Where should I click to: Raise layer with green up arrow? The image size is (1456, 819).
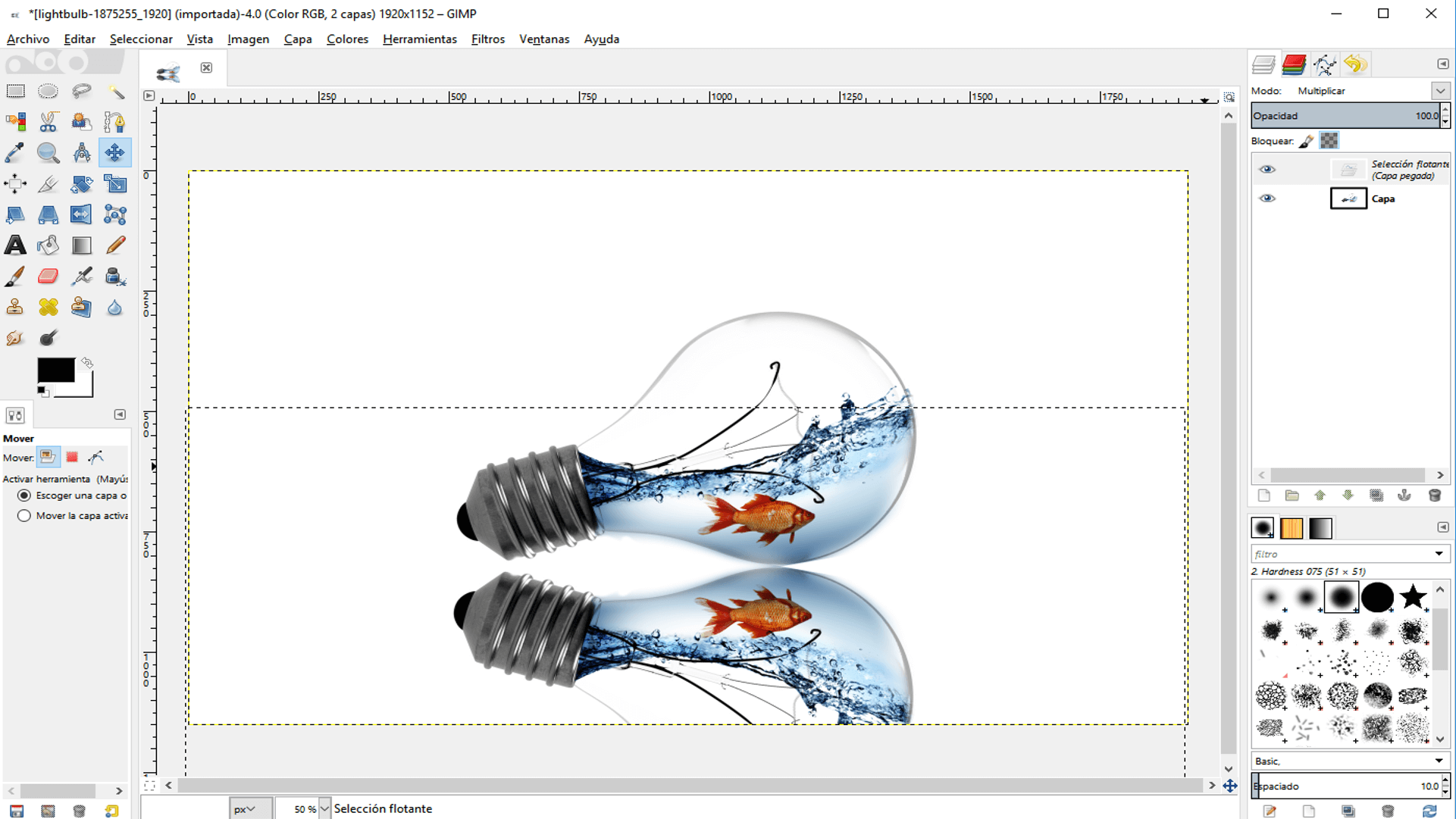[x=1320, y=495]
